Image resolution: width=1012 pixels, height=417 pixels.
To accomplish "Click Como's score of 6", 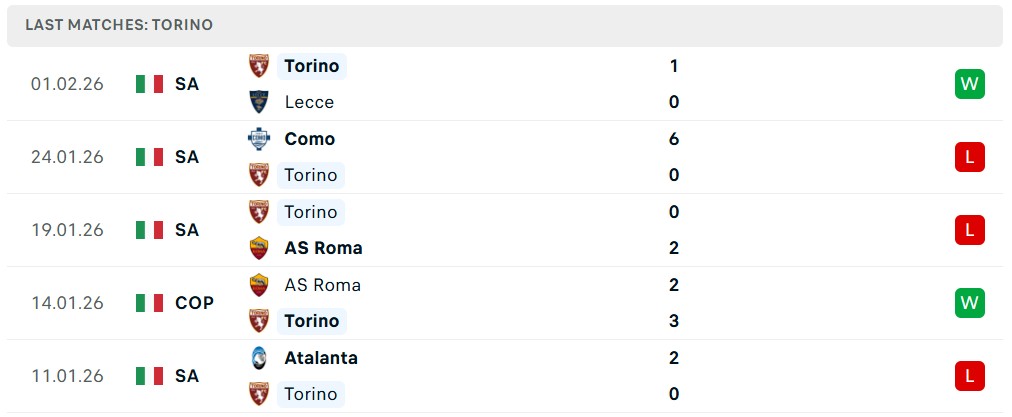I will tap(674, 139).
